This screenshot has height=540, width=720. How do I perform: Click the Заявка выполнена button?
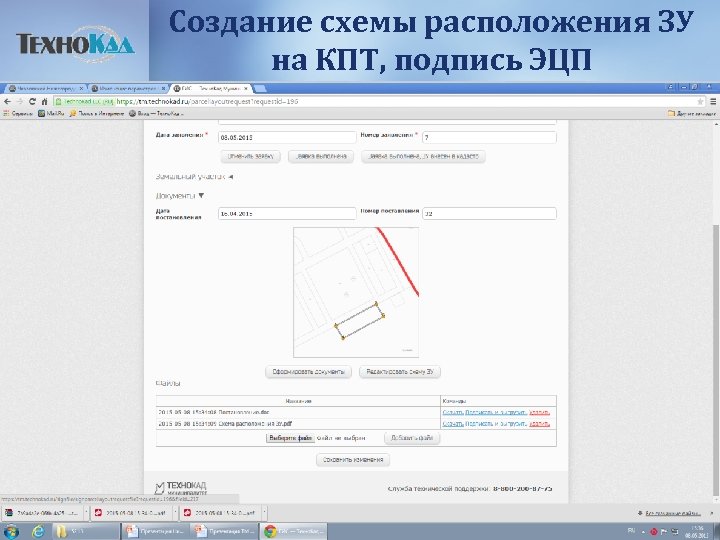click(x=321, y=156)
